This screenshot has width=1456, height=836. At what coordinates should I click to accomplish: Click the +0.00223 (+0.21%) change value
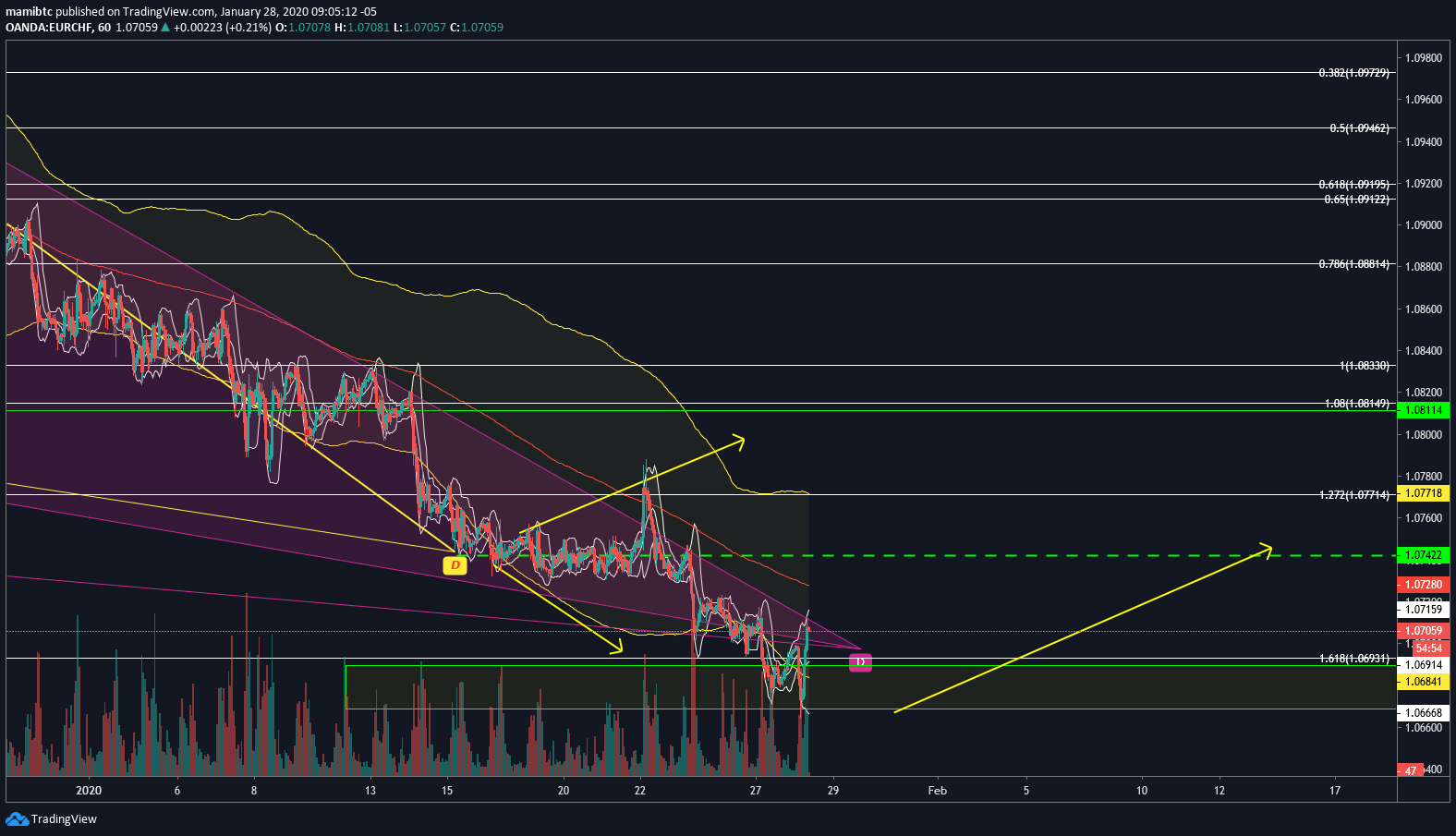click(222, 28)
